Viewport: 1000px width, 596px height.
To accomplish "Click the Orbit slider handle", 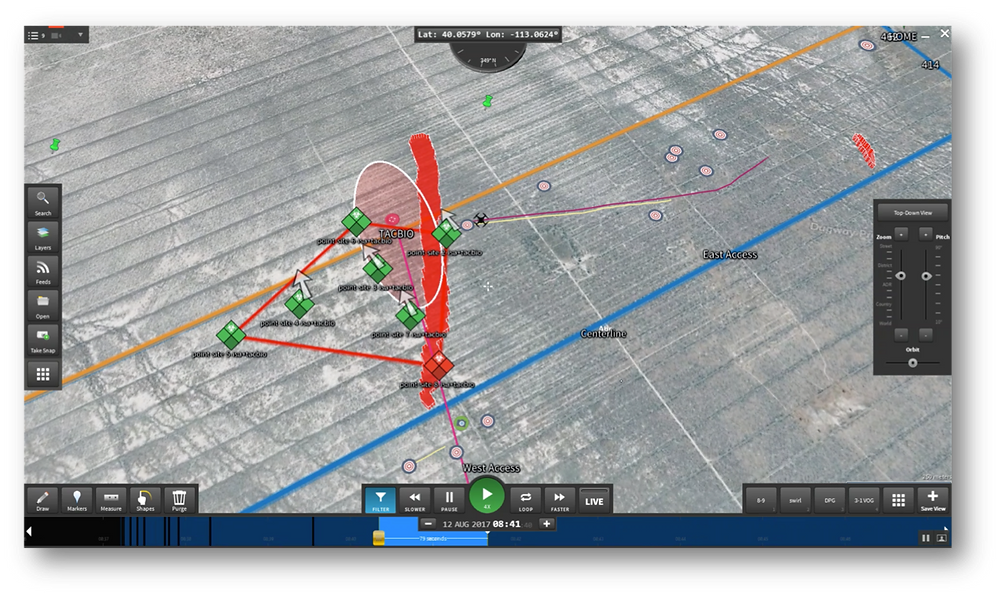I will point(913,363).
